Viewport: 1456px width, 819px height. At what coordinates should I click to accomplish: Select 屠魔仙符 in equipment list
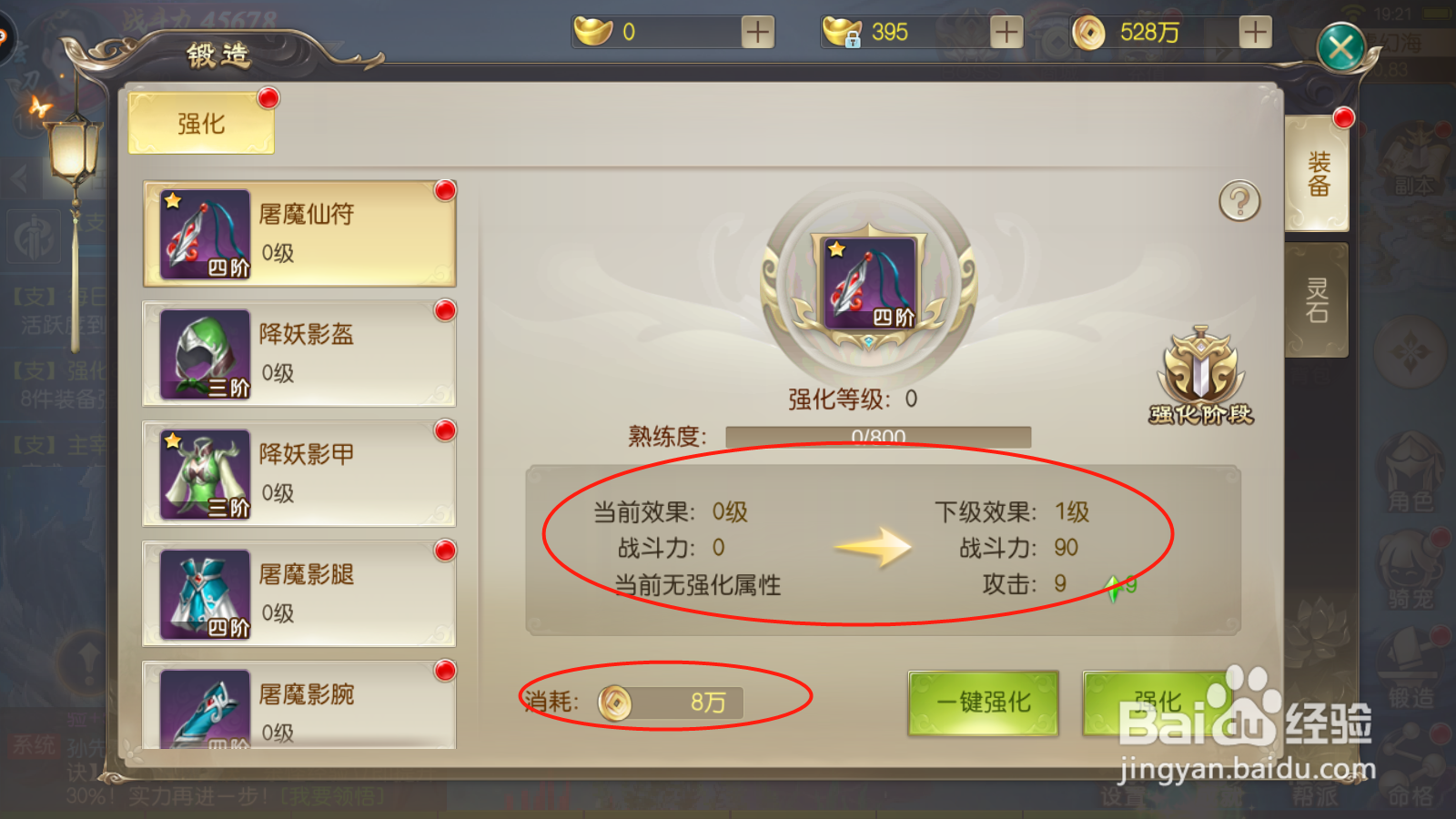point(299,234)
